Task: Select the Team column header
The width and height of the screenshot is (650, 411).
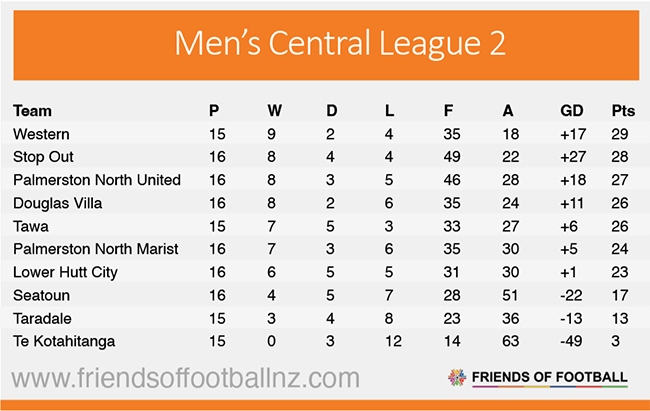Action: pos(32,111)
